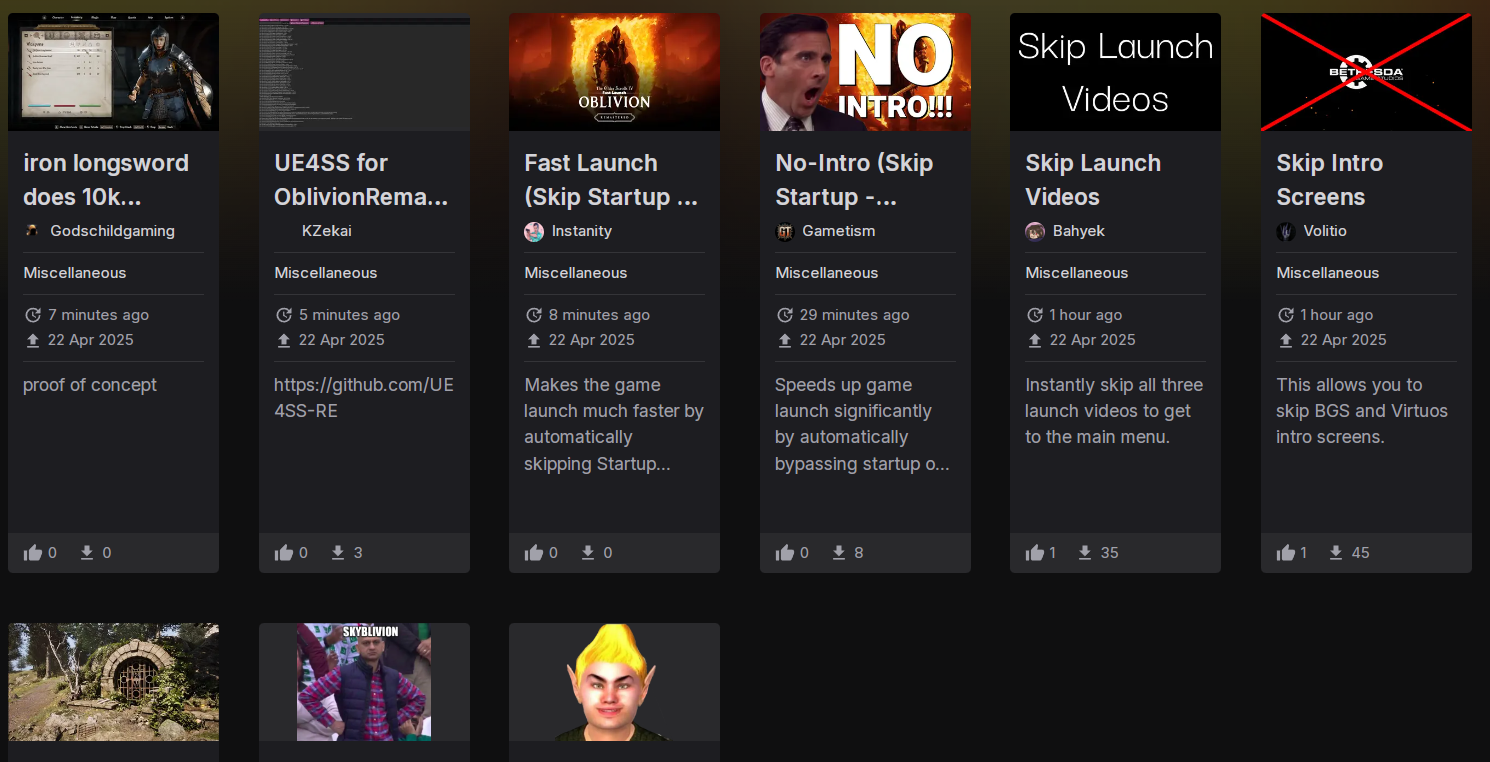Open Godschildgaming's avatar icon

[33, 231]
